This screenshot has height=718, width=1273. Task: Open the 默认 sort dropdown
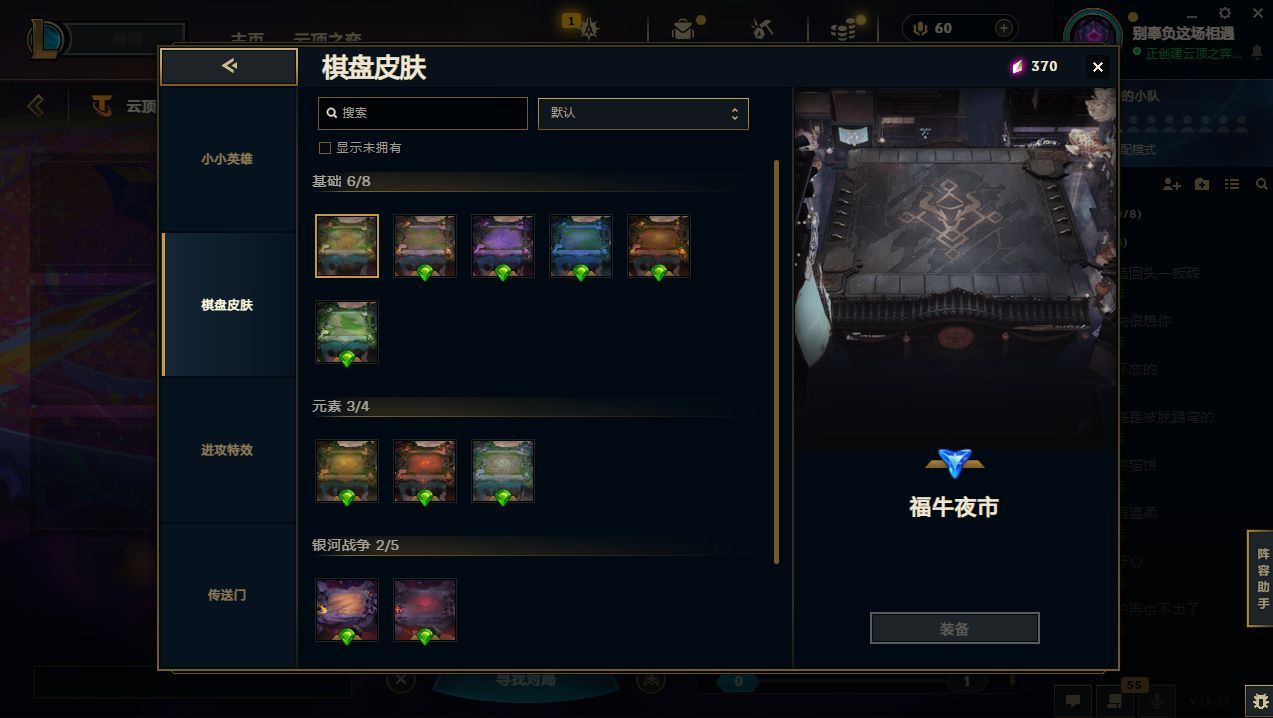point(643,113)
